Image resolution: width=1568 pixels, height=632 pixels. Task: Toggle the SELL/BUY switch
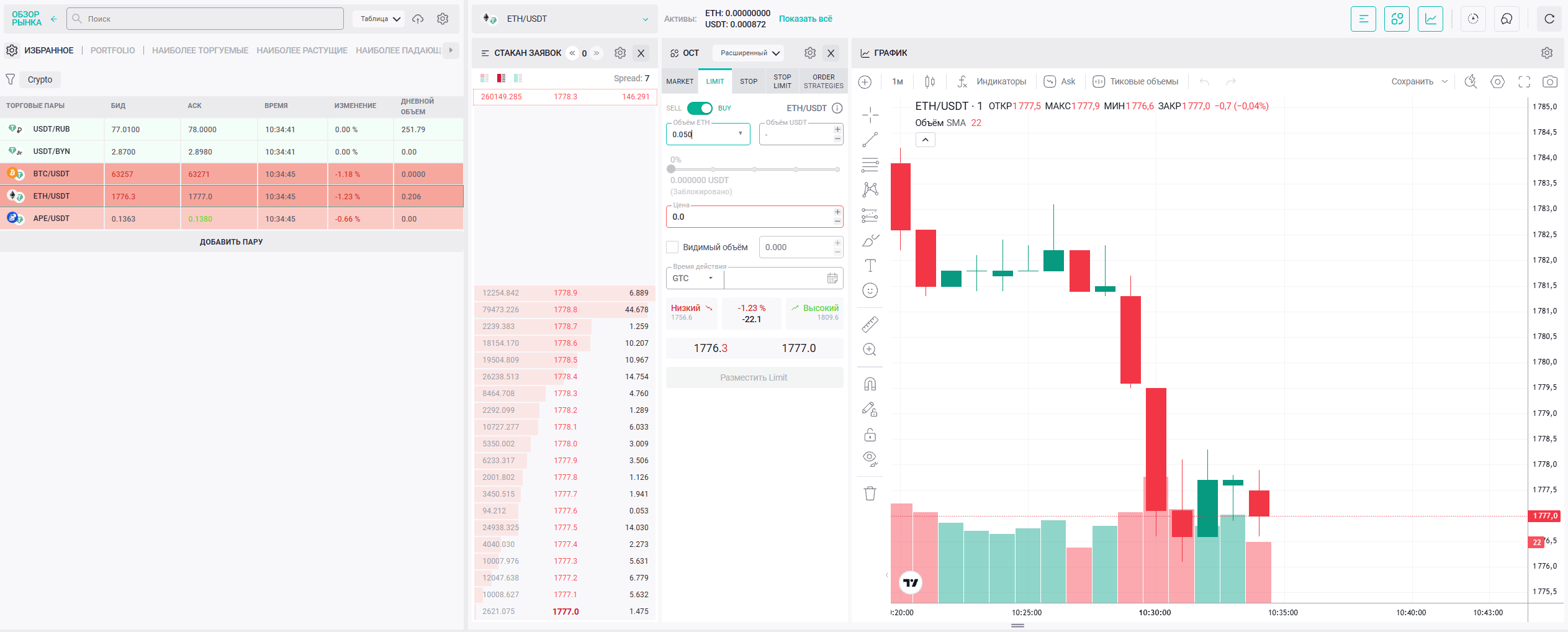700,108
